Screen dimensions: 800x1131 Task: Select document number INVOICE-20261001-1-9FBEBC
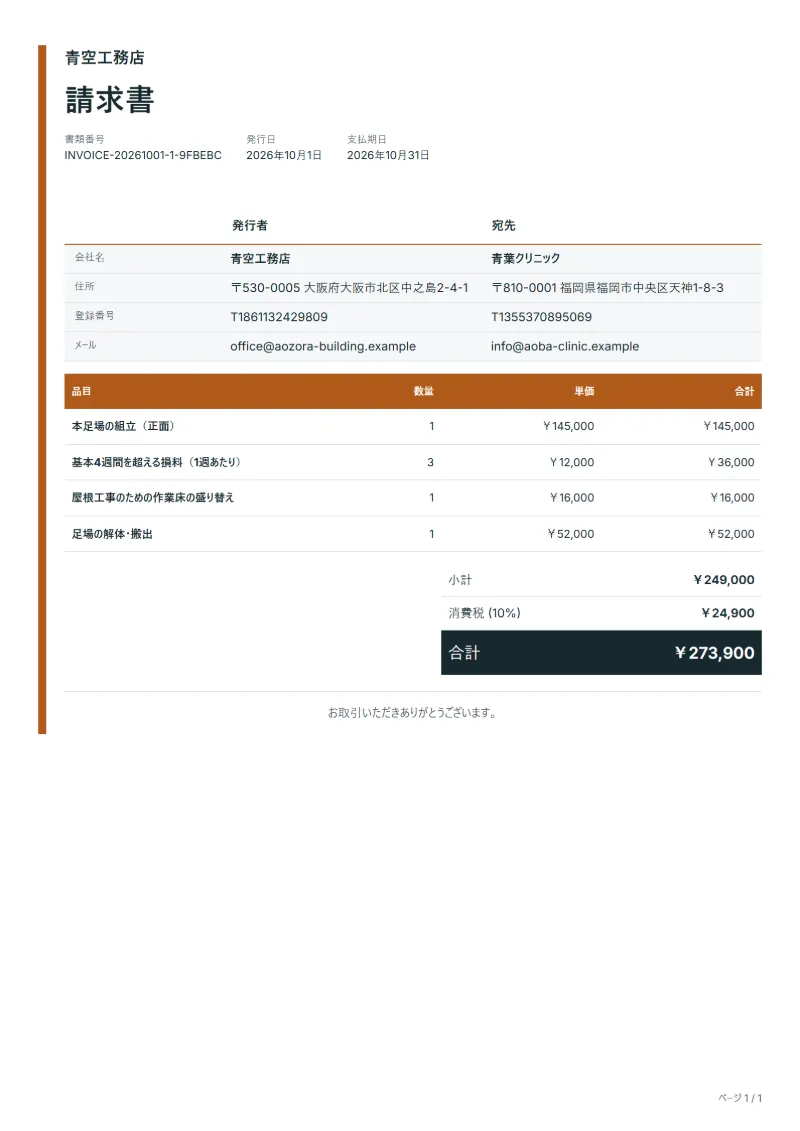pyautogui.click(x=143, y=155)
